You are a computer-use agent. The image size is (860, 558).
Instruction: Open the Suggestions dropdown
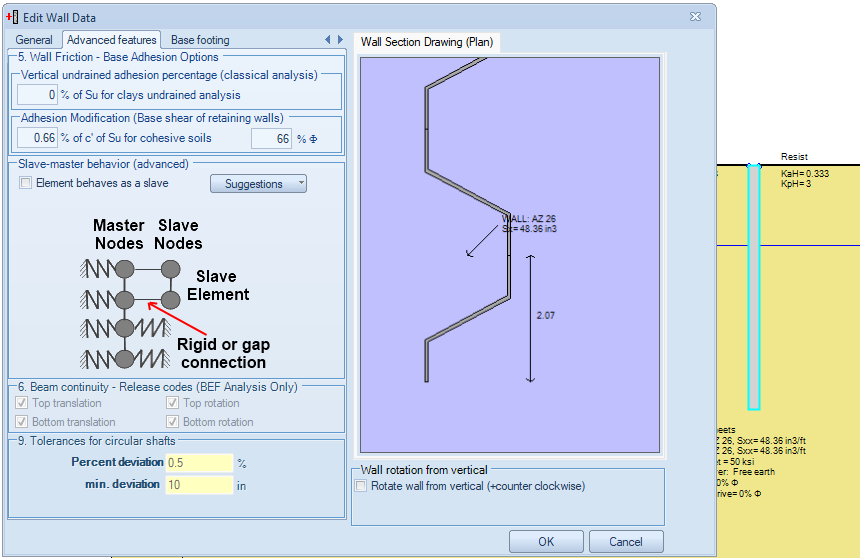point(258,184)
